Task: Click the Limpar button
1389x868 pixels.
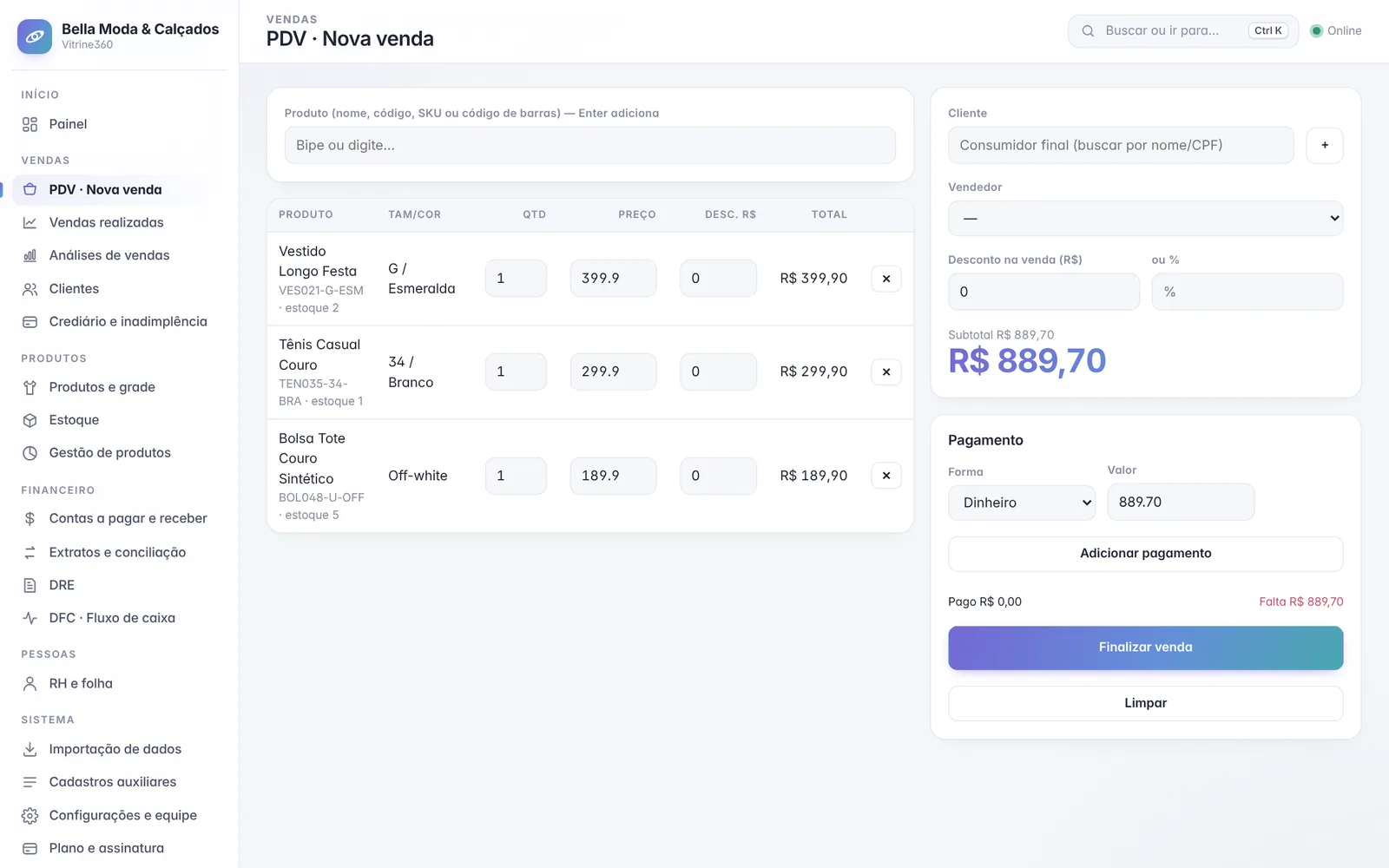Action: (x=1145, y=703)
